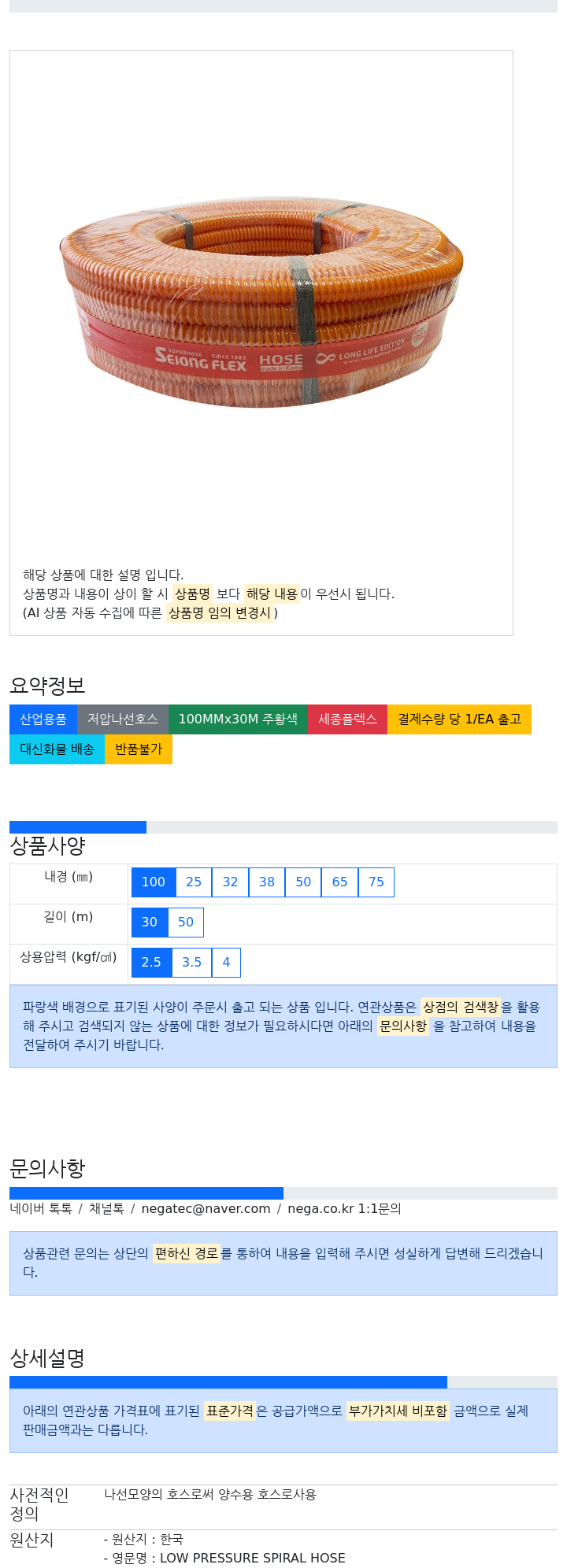Select the 100MMx30M 주황색 green tag

tap(239, 719)
